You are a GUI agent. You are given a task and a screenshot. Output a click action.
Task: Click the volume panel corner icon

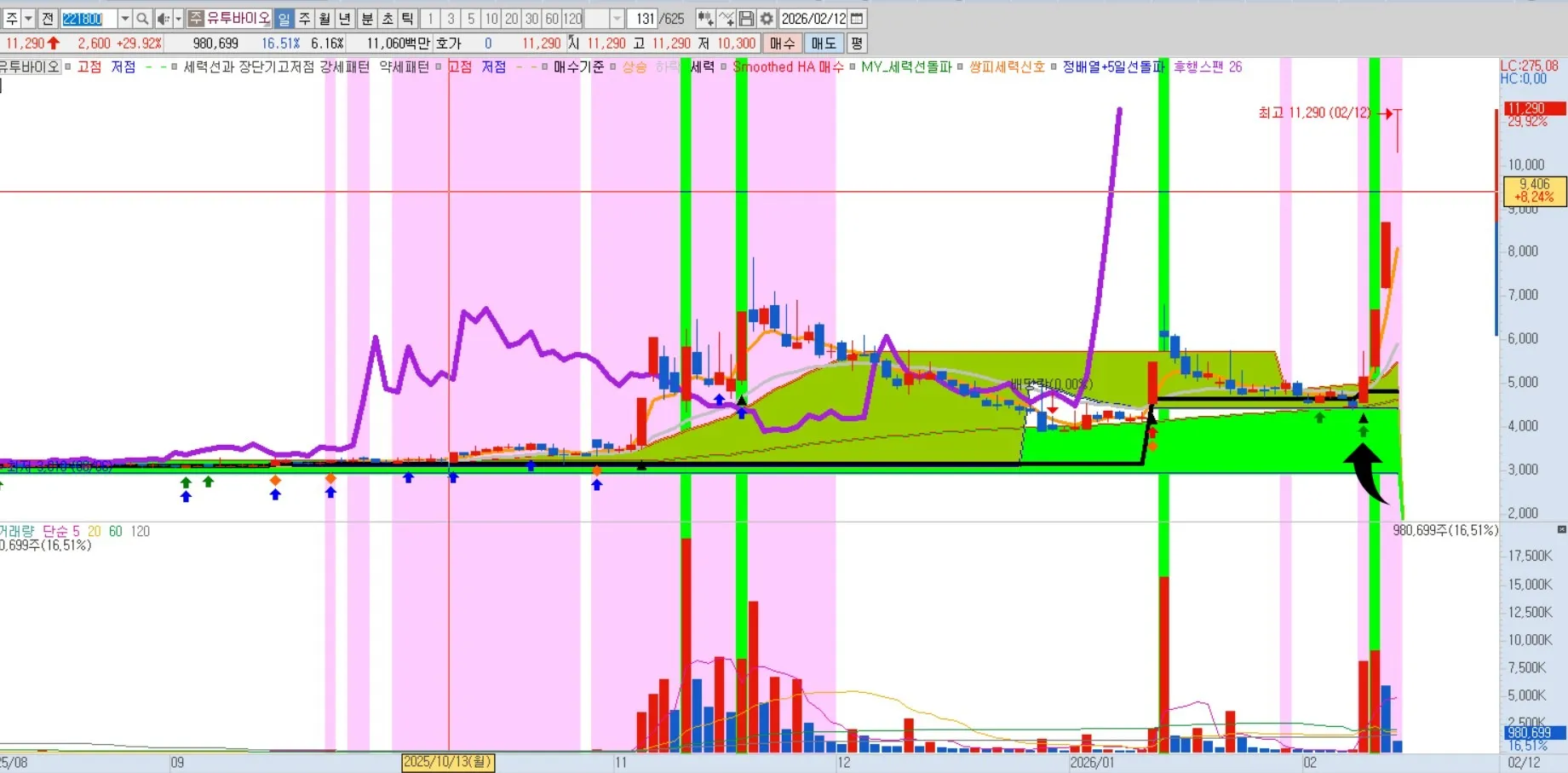pos(1561,530)
